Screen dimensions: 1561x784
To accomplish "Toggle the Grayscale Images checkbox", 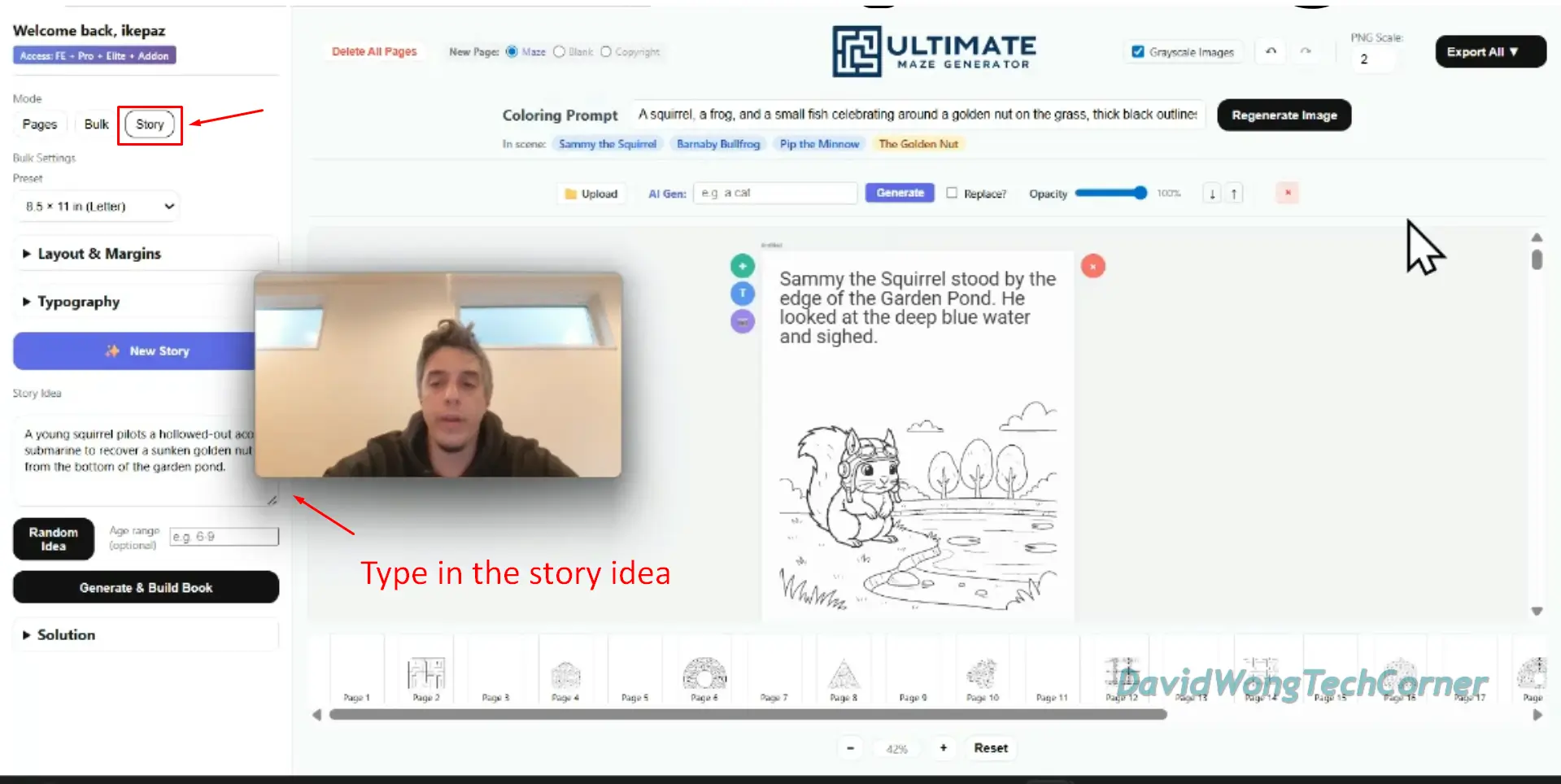I will 1138,51.
